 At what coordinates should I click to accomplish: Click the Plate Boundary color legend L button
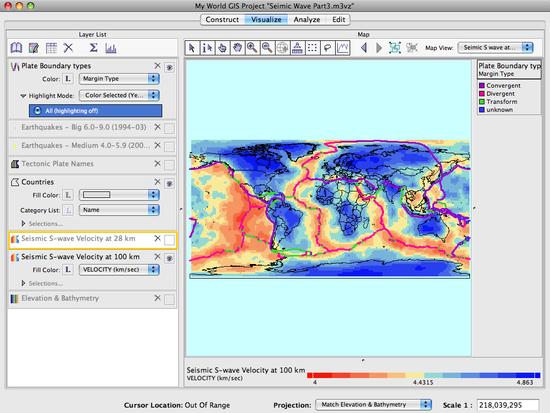68,79
